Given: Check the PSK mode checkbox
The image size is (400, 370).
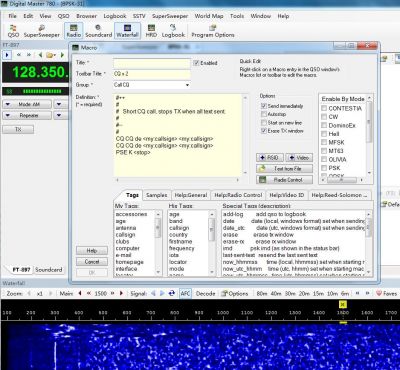Looking at the screenshot, I should tap(324, 168).
